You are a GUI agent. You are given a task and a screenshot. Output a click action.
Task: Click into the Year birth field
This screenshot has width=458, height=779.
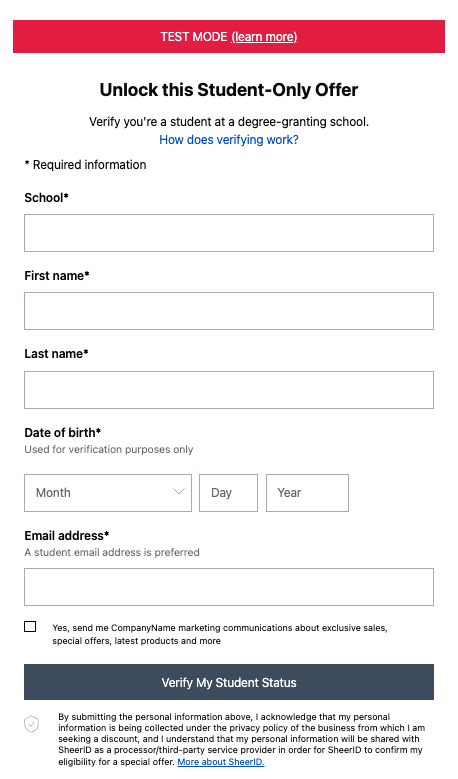pos(307,493)
